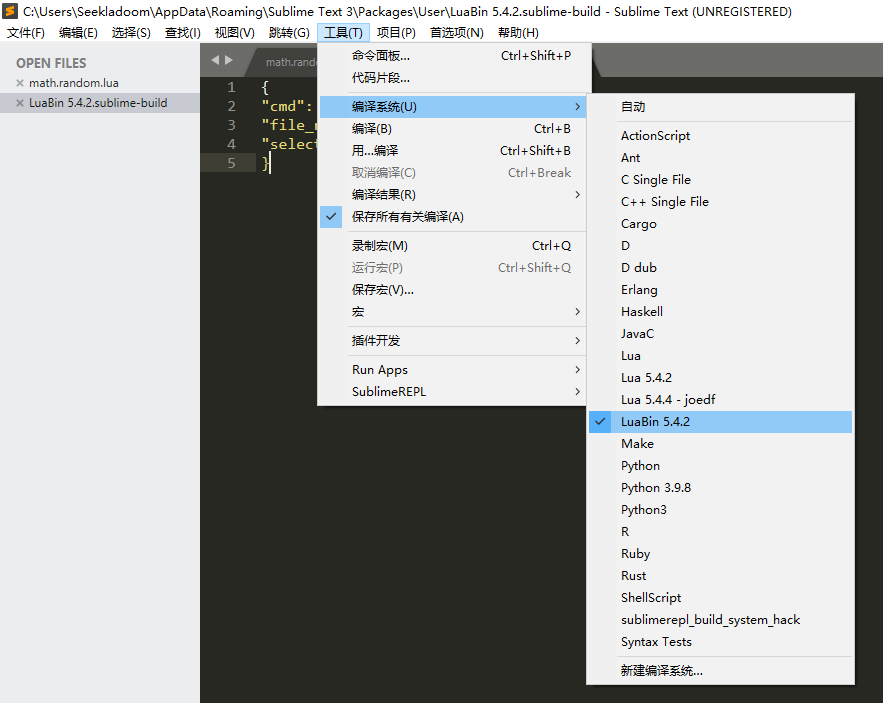Expand the SublimeREPL submenu
883x703 pixels.
(x=453, y=392)
